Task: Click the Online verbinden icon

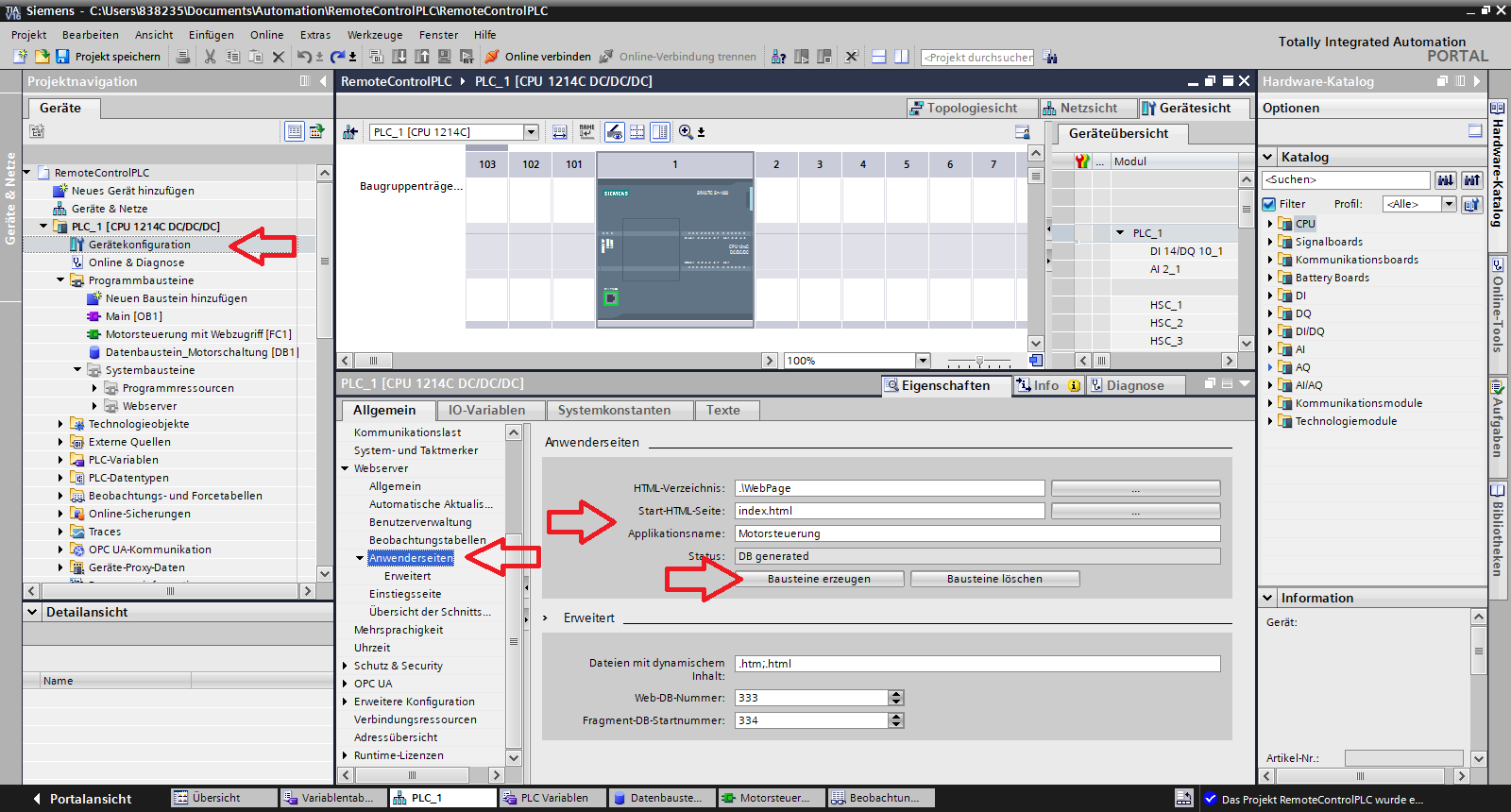Action: pos(491,57)
